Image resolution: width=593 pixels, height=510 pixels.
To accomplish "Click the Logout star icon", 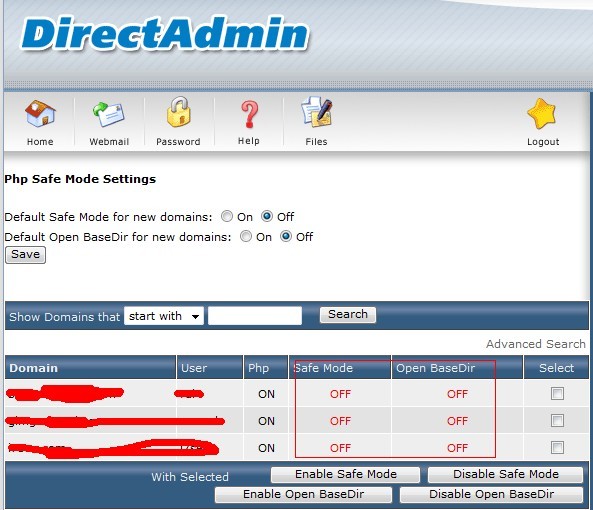I will [x=542, y=113].
